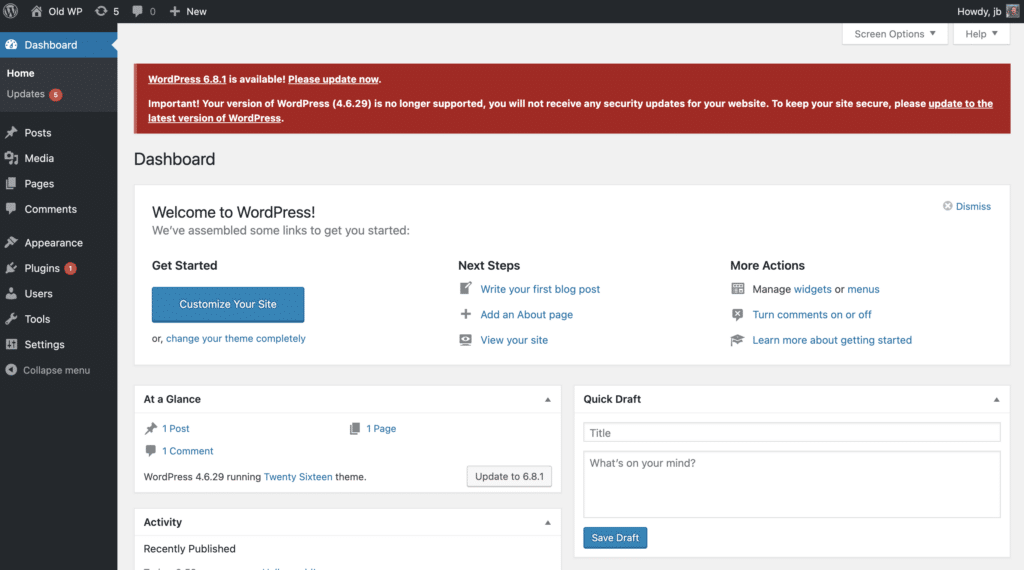Open the Plugins menu label
Screen dimensions: 1024x570
pyautogui.click(x=42, y=268)
